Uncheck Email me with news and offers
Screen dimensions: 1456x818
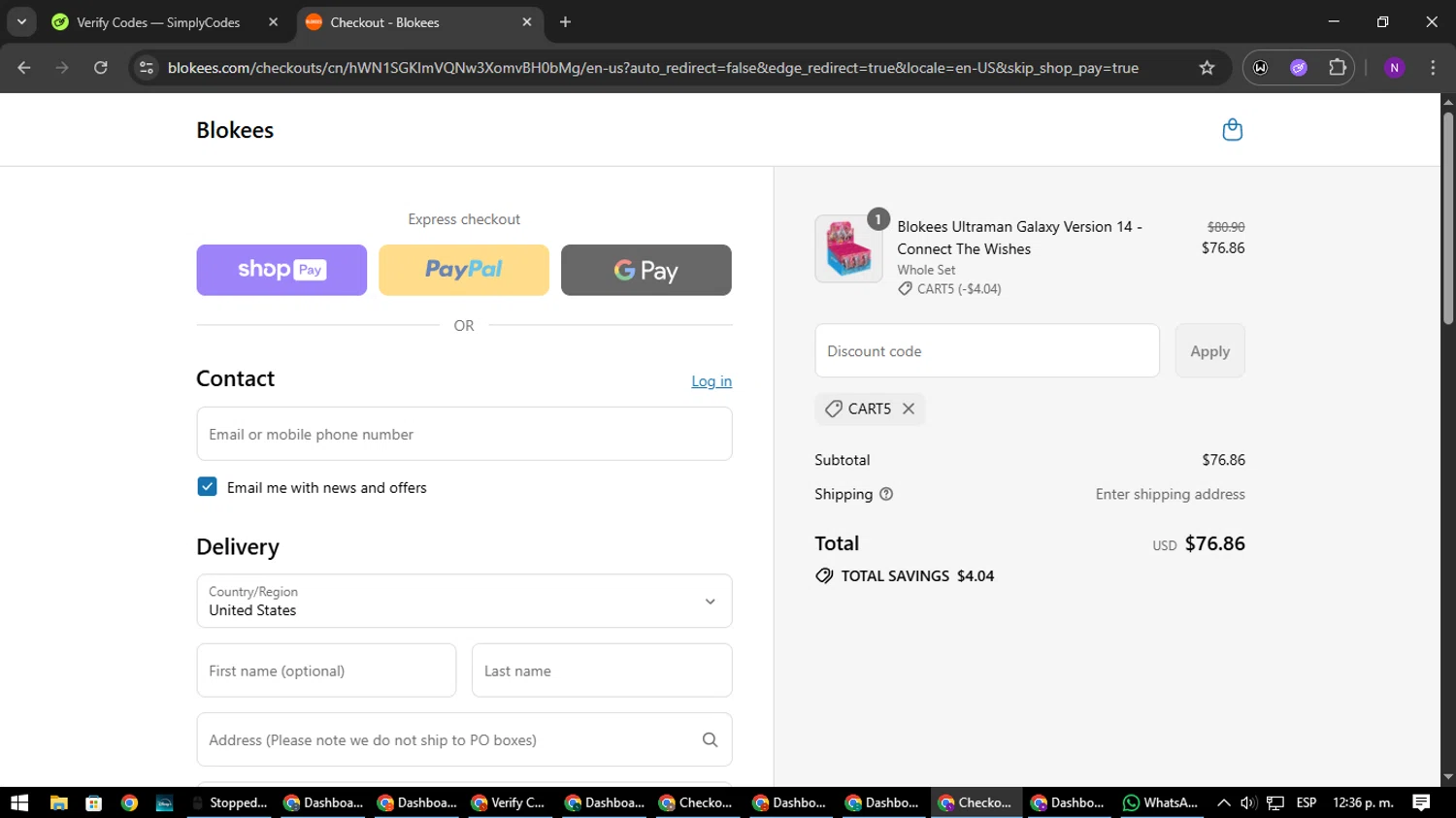point(207,487)
